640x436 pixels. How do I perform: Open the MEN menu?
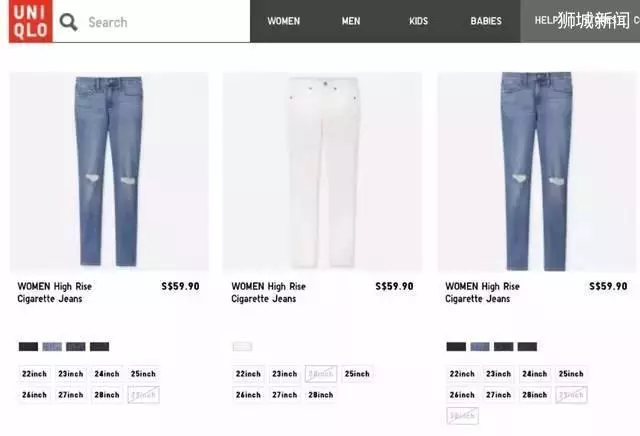(x=351, y=21)
